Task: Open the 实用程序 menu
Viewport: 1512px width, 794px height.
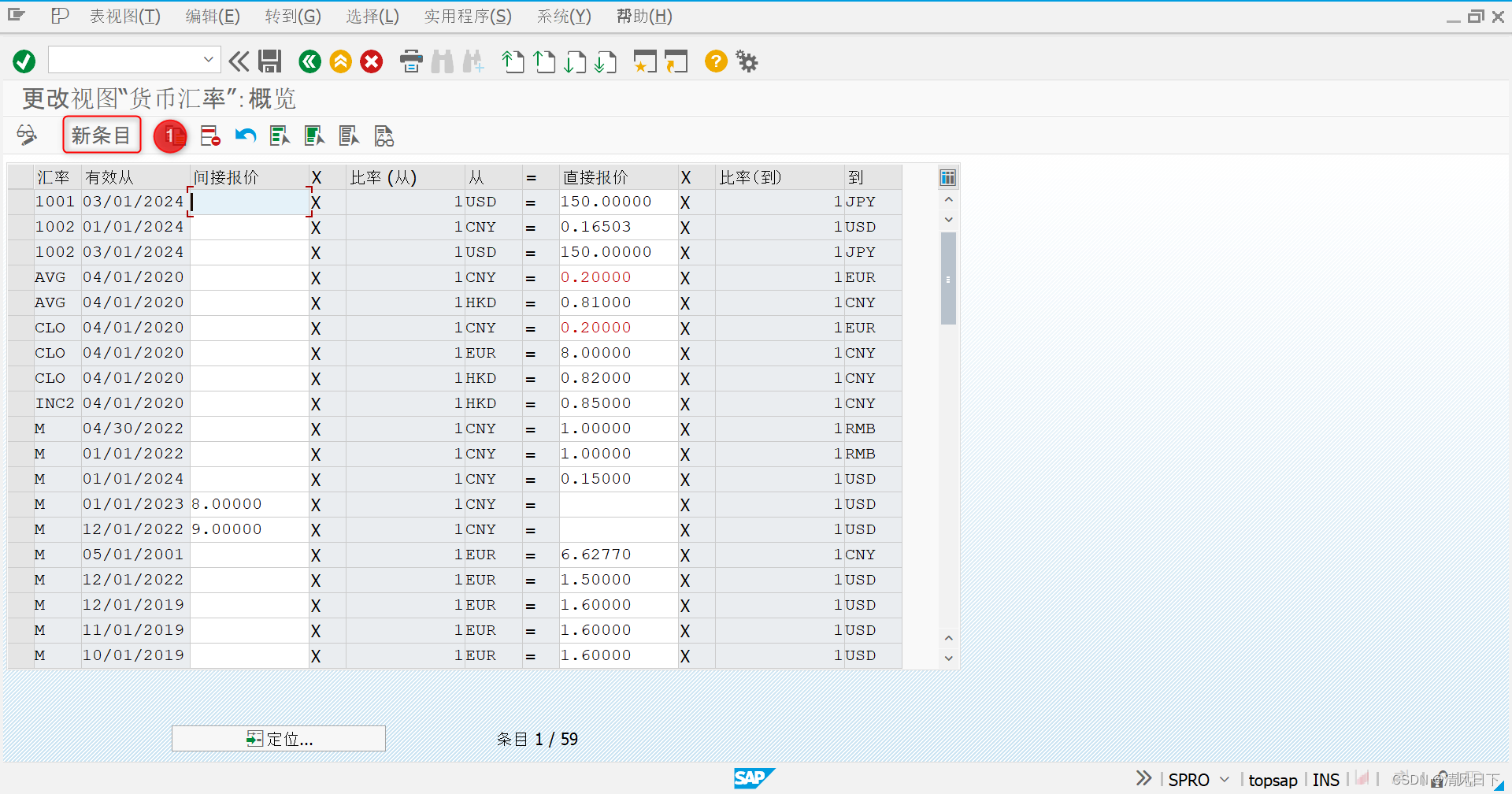Action: tap(467, 16)
